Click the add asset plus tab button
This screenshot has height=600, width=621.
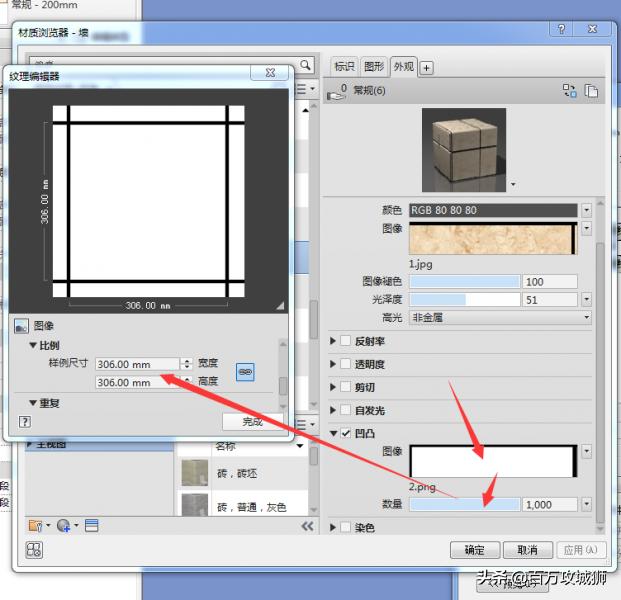tap(426, 68)
